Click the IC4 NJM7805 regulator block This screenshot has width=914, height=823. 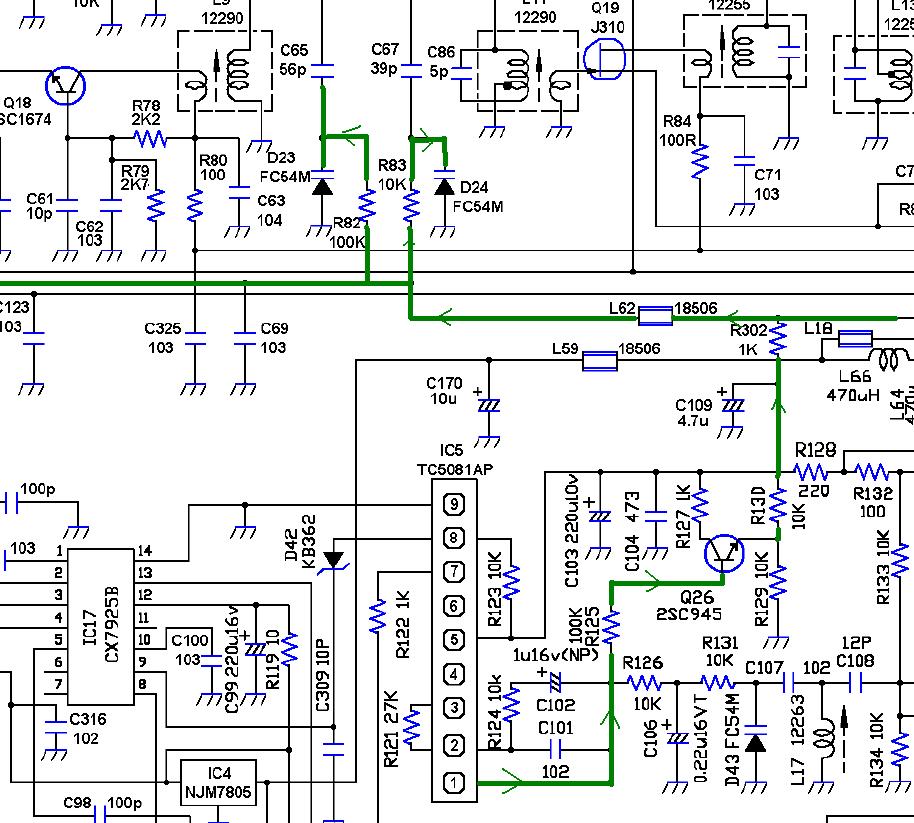(218, 783)
